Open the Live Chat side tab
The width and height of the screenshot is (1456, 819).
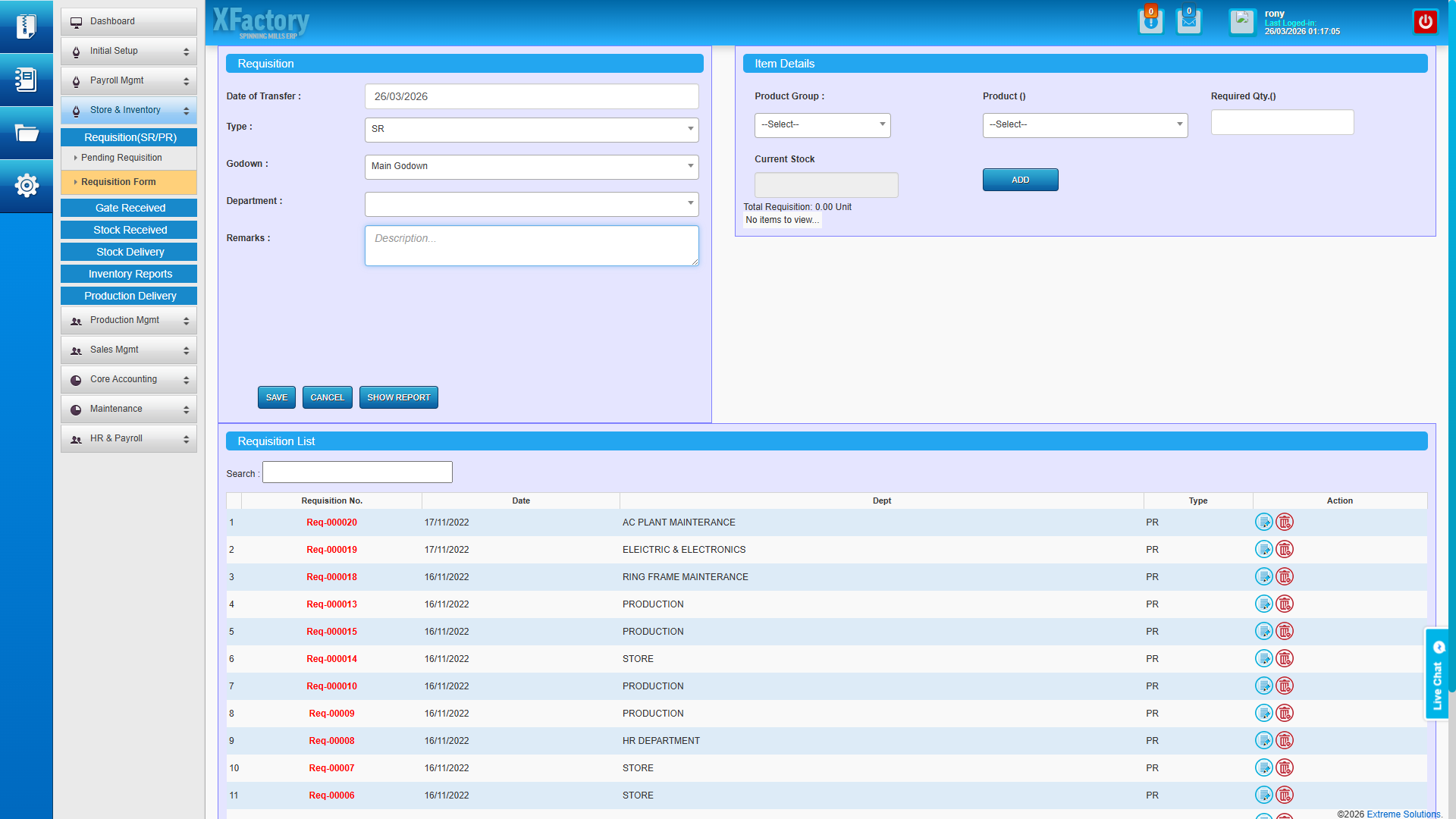coord(1437,673)
